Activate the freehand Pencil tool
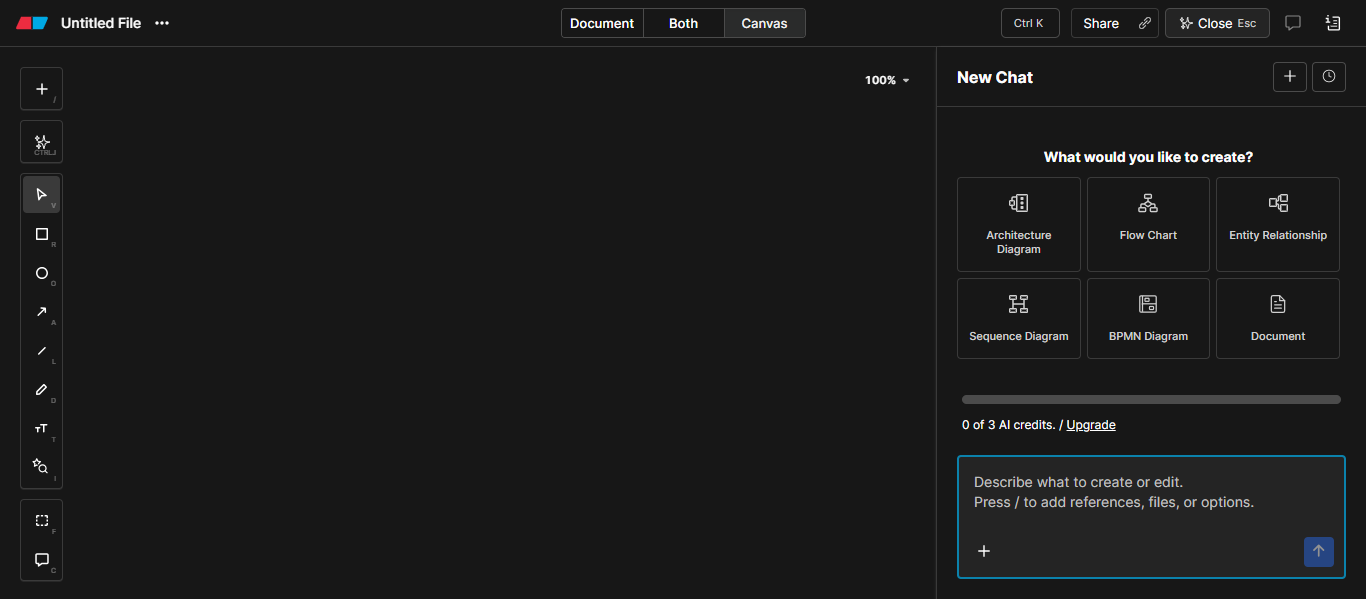Viewport: 1366px width, 599px height. [x=42, y=390]
